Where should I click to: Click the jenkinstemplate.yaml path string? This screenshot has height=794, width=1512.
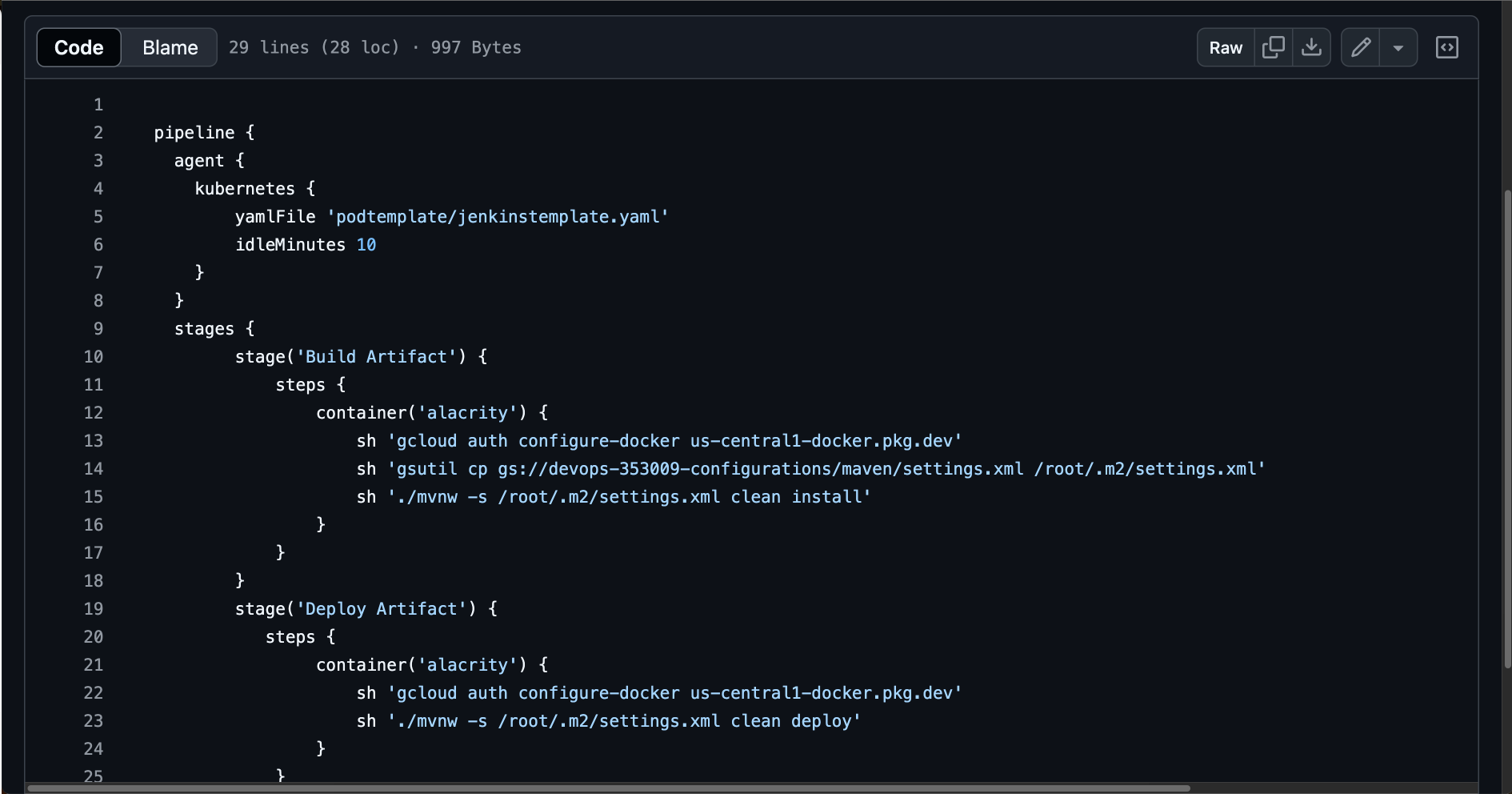(x=496, y=216)
